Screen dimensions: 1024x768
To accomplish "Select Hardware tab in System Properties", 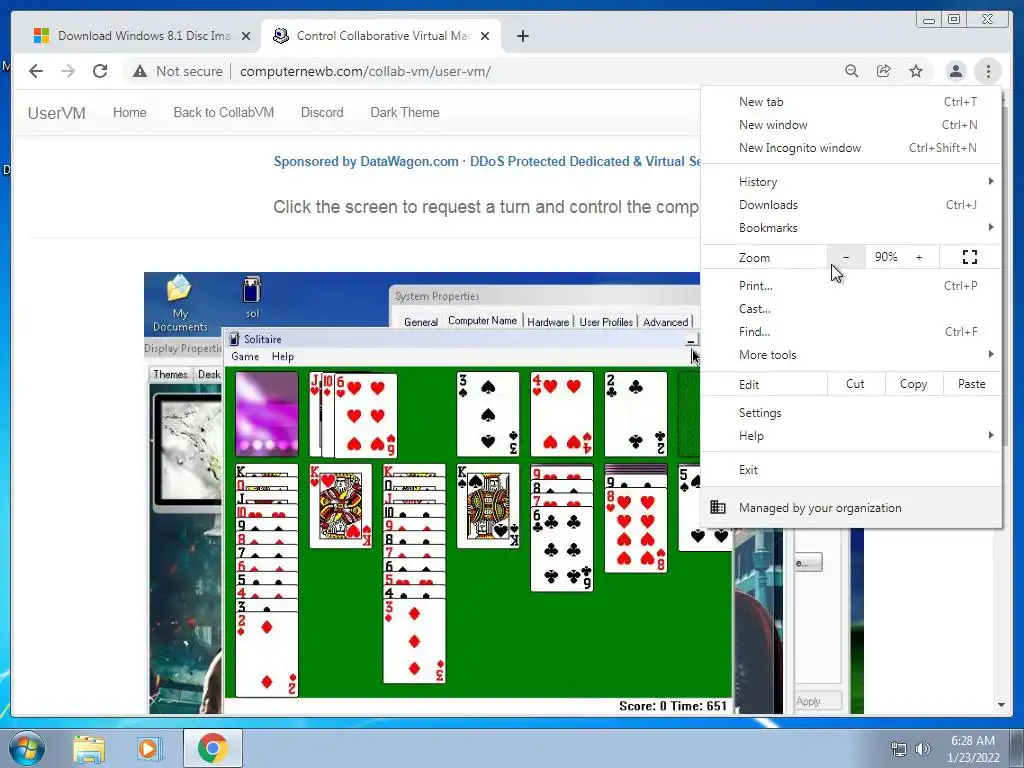I will pos(548,322).
